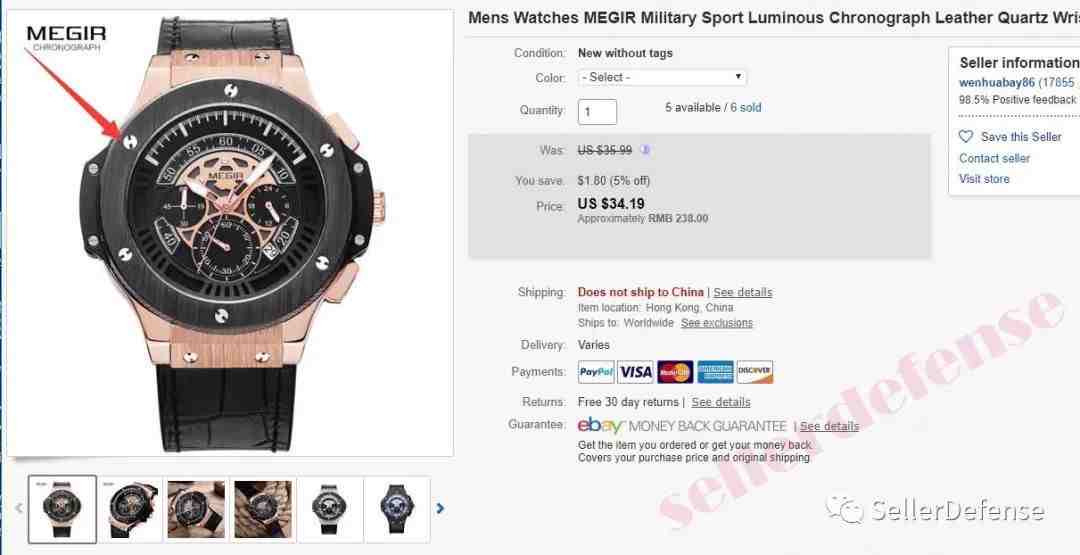Open shipping See details link
Screen dimensions: 1080x555
tap(742, 292)
